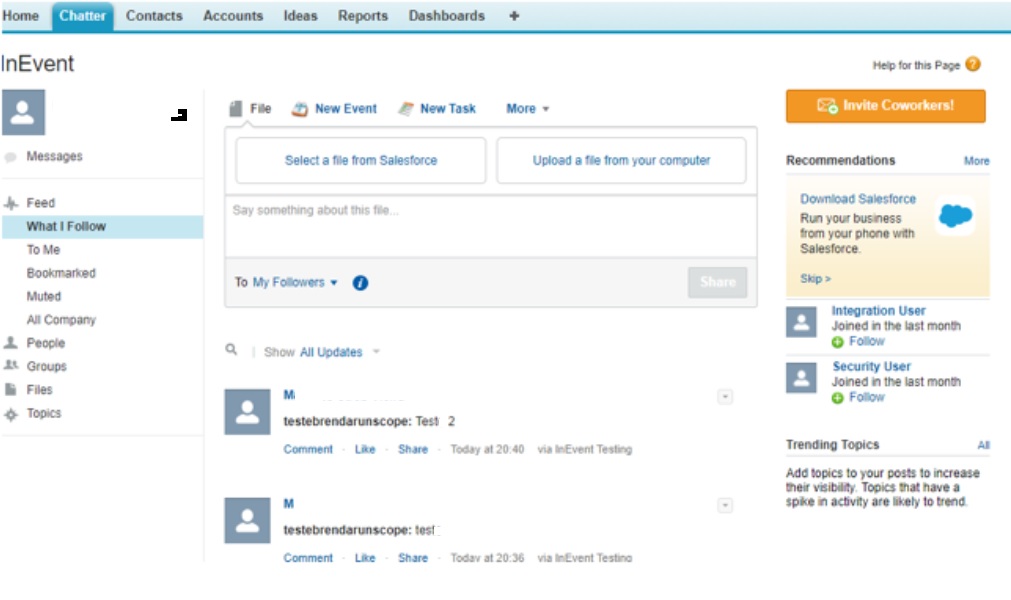The image size is (1011, 600).
Task: Click the InEvent profile avatar
Action: tap(23, 112)
